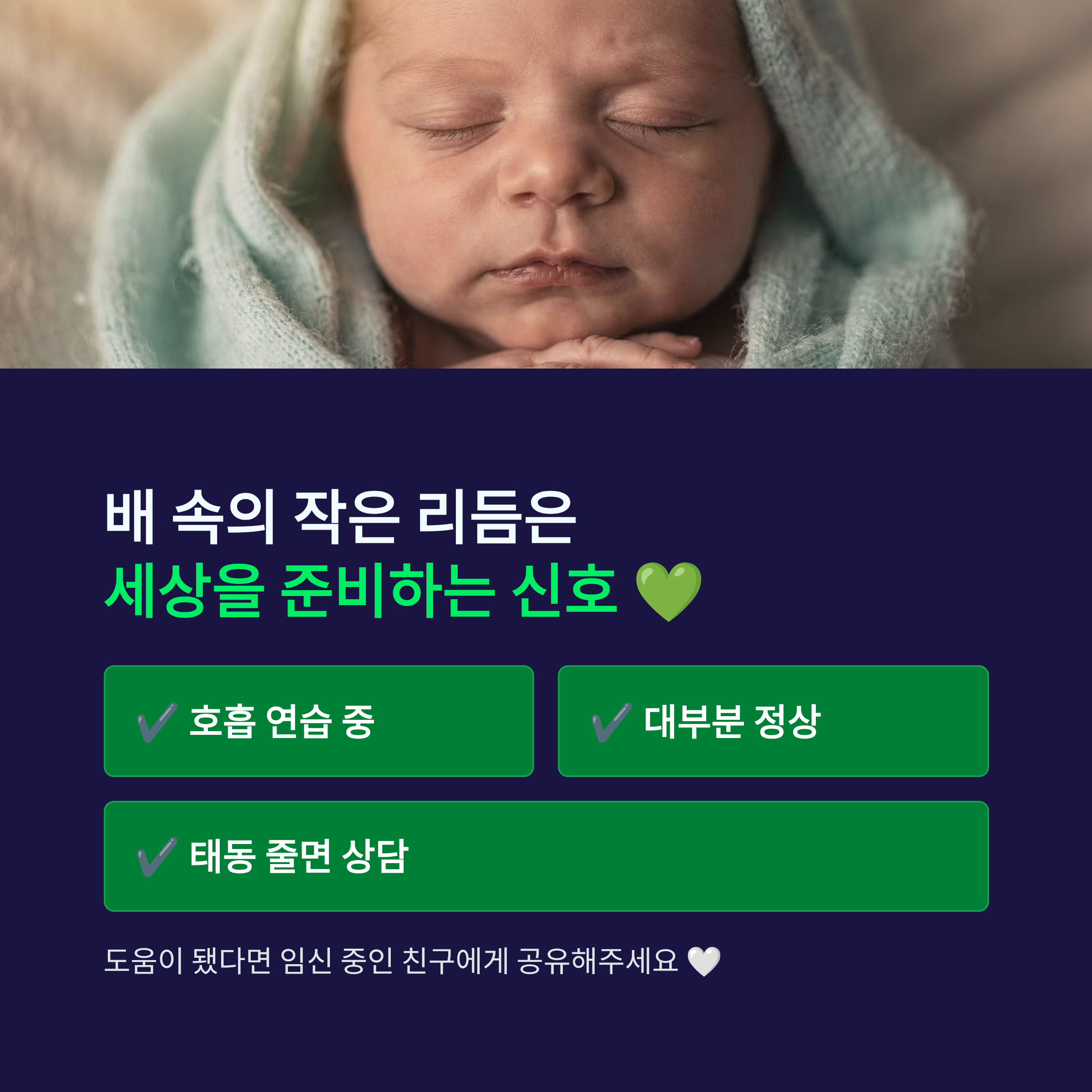The height and width of the screenshot is (1092, 1092).
Task: Select the 대부분 정상 label text
Action: pyautogui.click(x=732, y=722)
